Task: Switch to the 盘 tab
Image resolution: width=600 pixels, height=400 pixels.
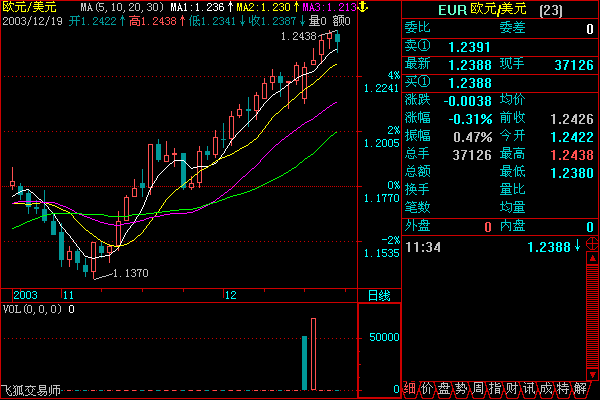Action: coord(444,389)
